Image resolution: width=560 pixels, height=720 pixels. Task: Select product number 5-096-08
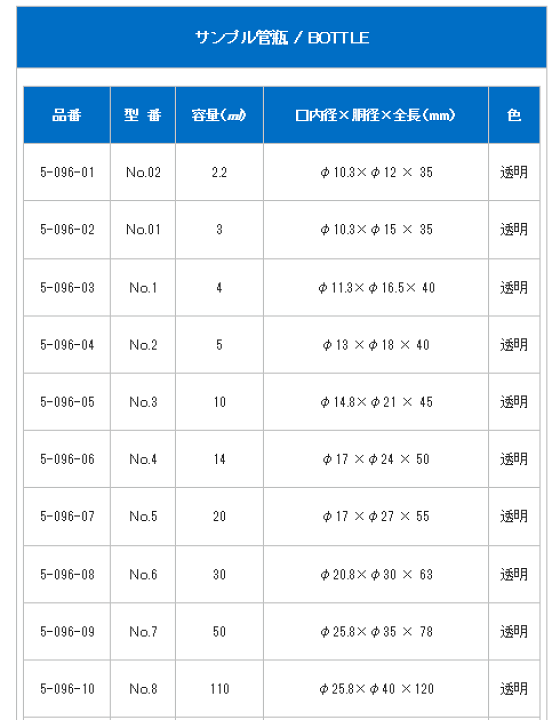[x=67, y=574]
